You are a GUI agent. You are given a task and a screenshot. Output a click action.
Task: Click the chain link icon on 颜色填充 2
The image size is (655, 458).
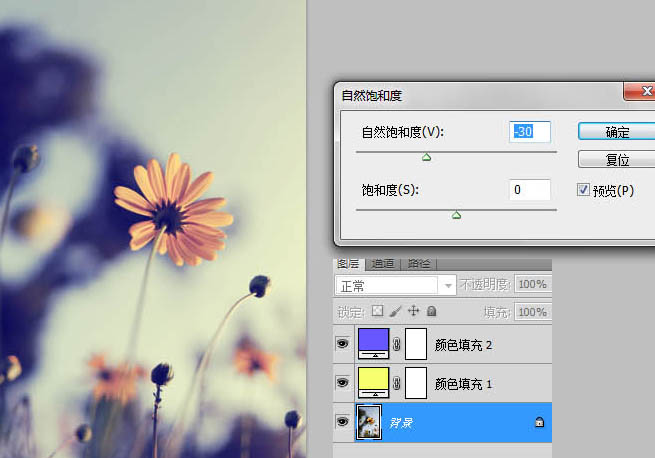[397, 345]
